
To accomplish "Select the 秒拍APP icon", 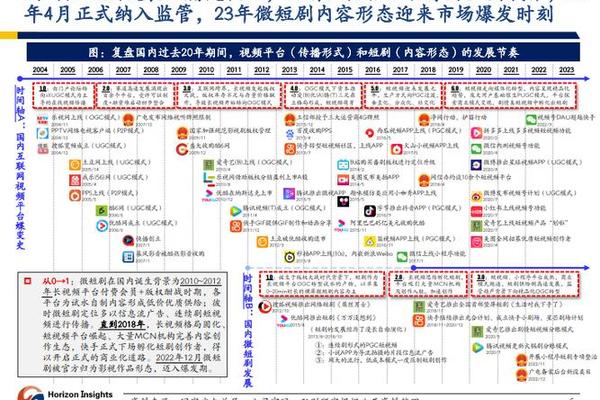I will click(x=290, y=257).
